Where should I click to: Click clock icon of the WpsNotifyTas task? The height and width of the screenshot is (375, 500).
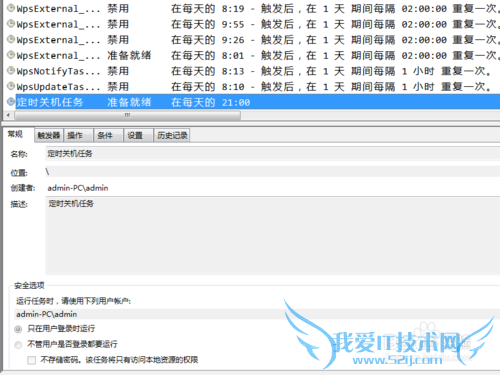[x=11, y=71]
